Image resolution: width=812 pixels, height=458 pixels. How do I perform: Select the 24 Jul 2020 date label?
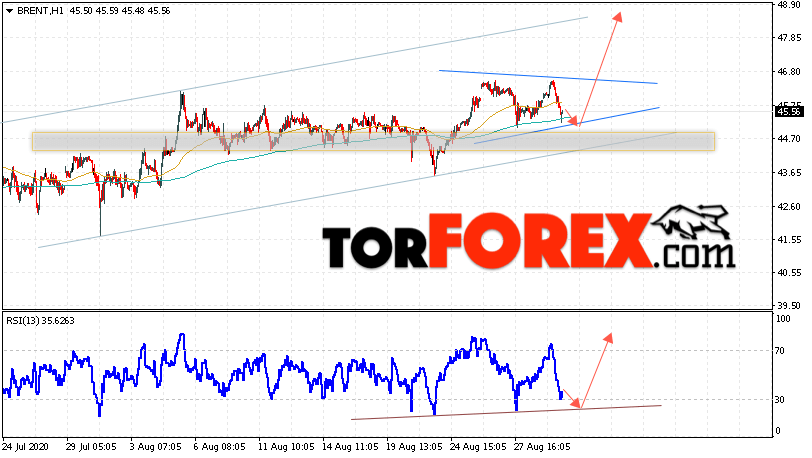click(25, 447)
